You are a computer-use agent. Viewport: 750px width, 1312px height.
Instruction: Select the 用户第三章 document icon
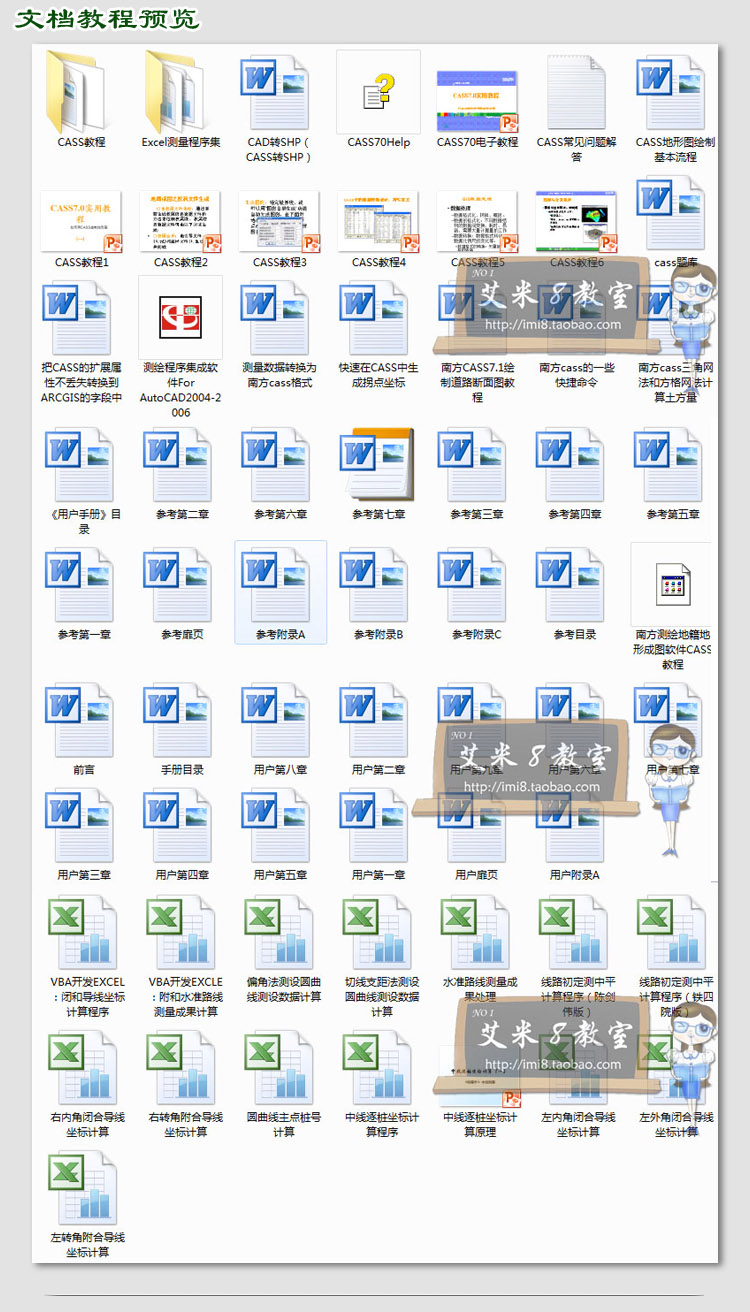[x=81, y=827]
